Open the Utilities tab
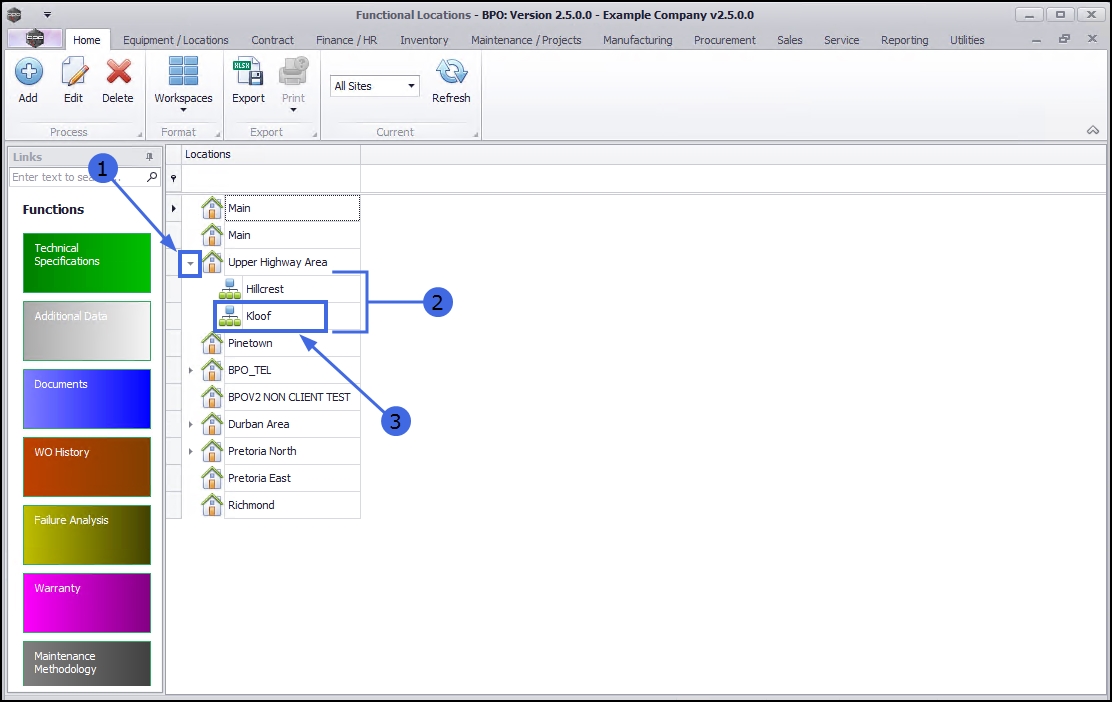This screenshot has height=702, width=1112. (967, 40)
